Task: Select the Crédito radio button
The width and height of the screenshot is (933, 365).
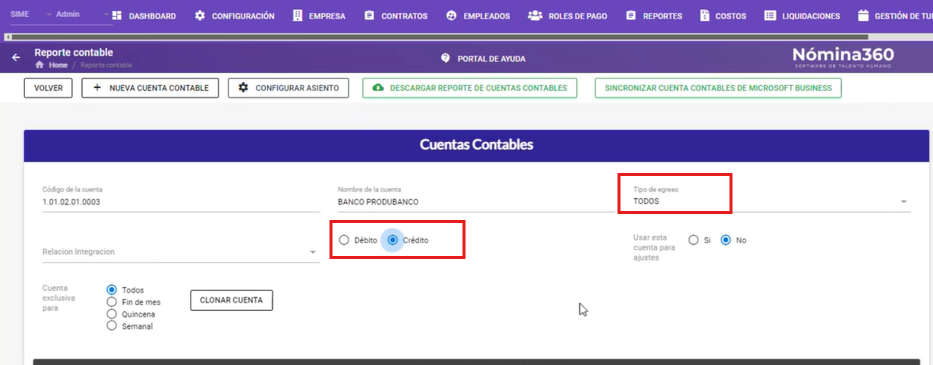Action: click(393, 241)
